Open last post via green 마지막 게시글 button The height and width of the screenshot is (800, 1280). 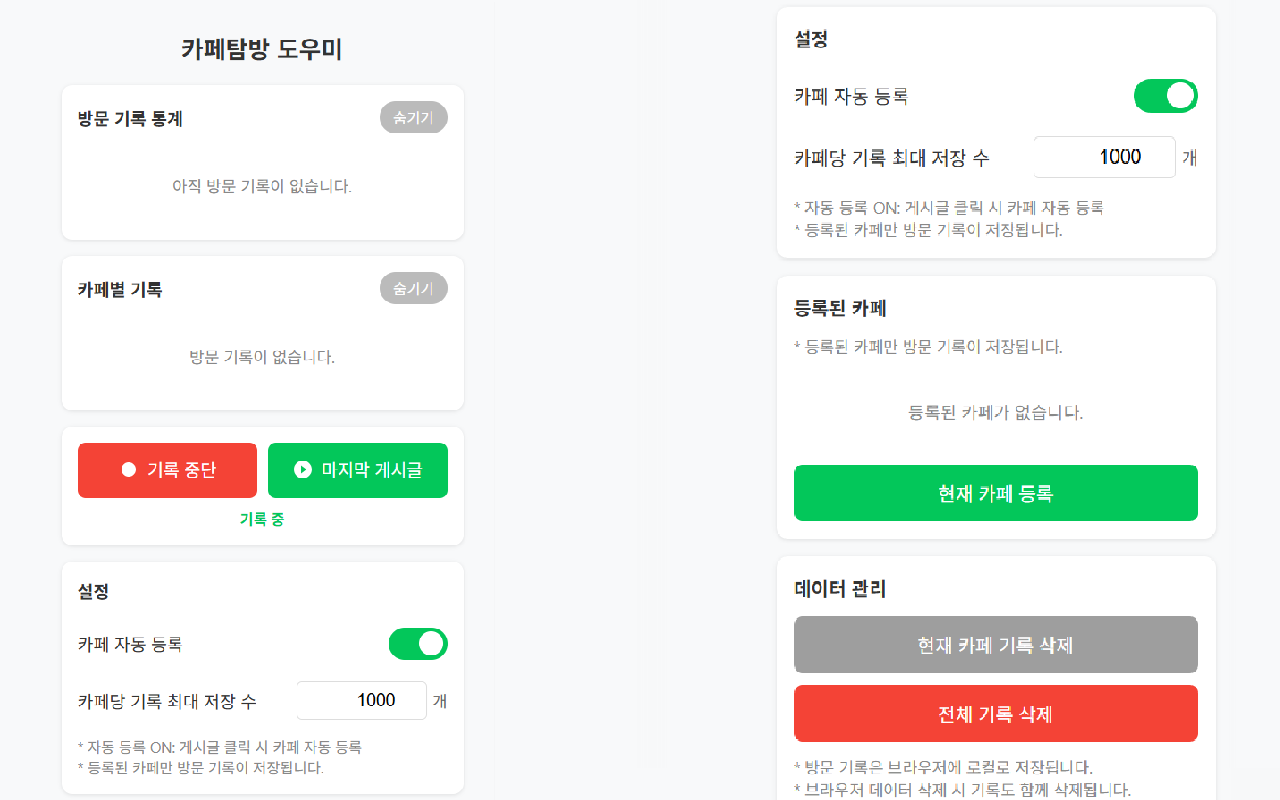click(x=358, y=470)
